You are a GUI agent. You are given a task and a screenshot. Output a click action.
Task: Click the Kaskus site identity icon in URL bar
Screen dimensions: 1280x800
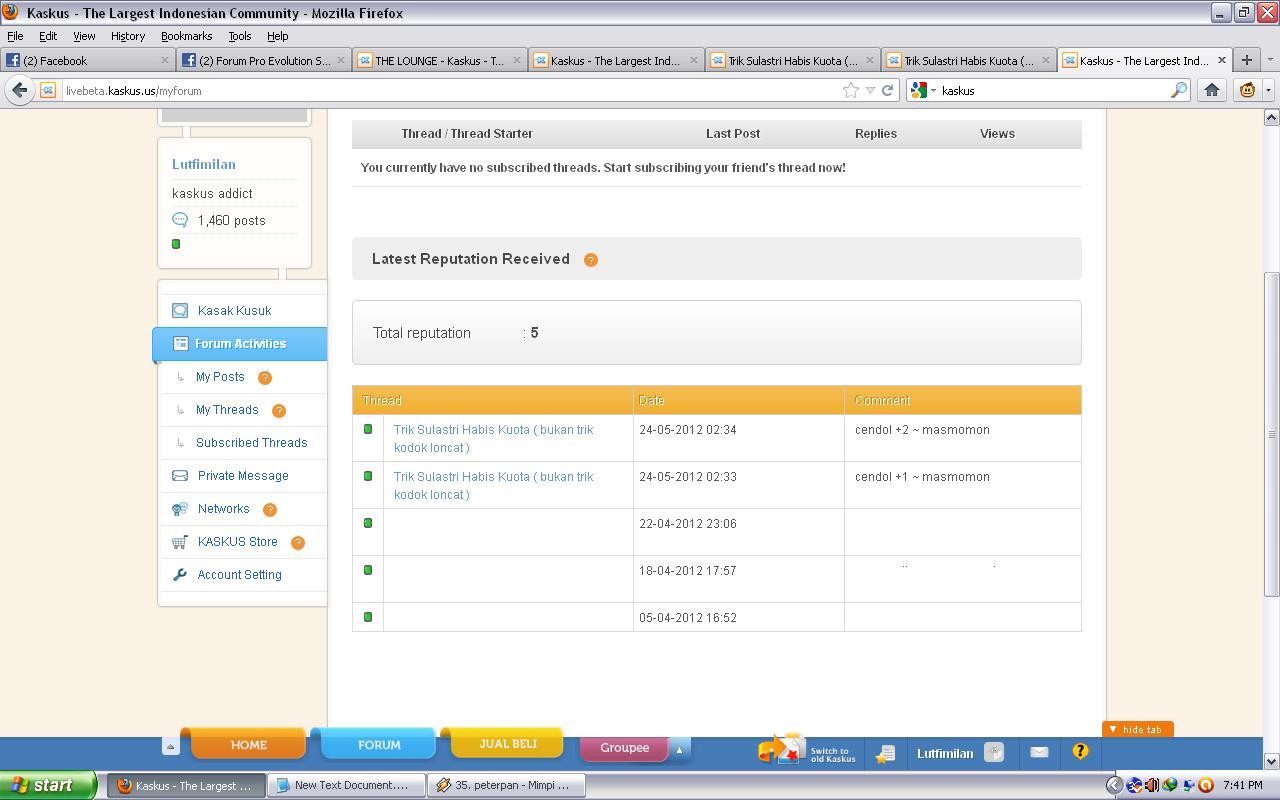point(48,90)
